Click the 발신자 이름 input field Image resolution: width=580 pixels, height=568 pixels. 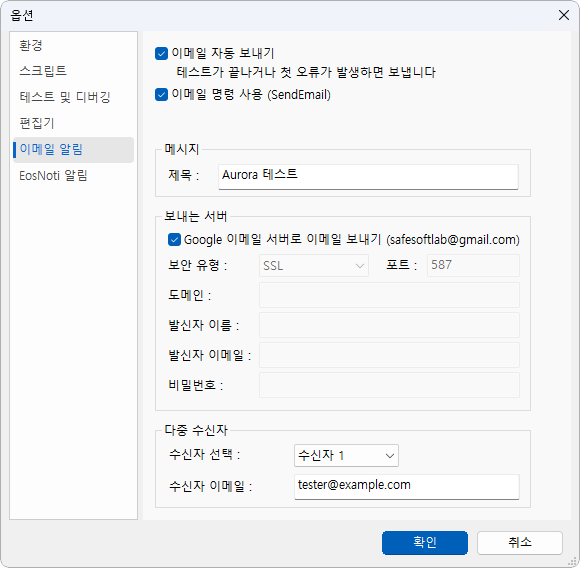coord(389,325)
